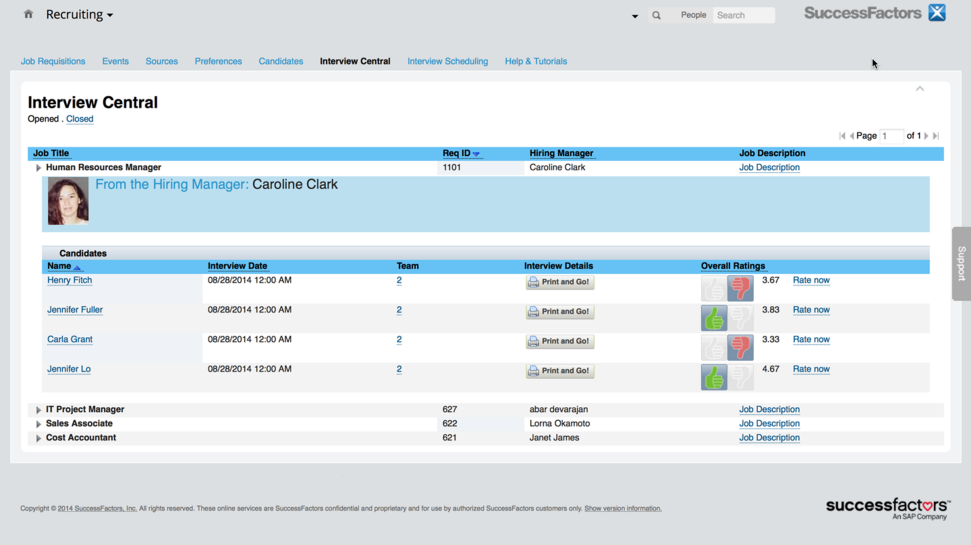
Task: Go to next page arrow
Action: [x=926, y=136]
